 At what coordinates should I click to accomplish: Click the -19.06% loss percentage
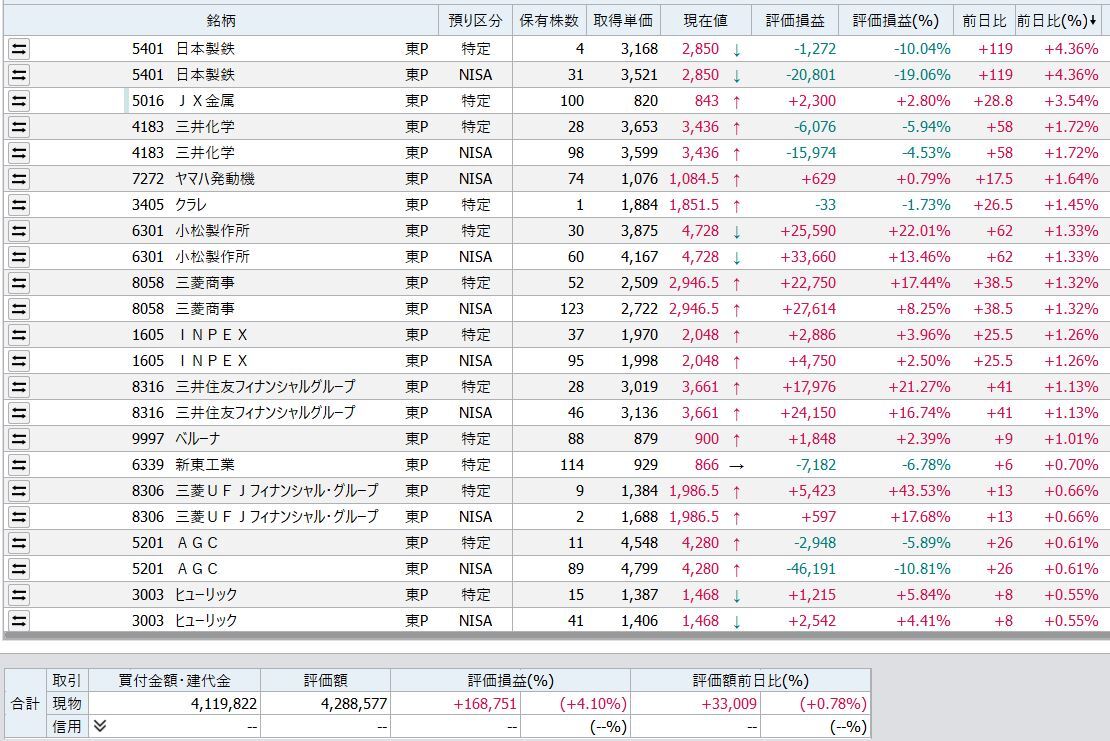(922, 75)
